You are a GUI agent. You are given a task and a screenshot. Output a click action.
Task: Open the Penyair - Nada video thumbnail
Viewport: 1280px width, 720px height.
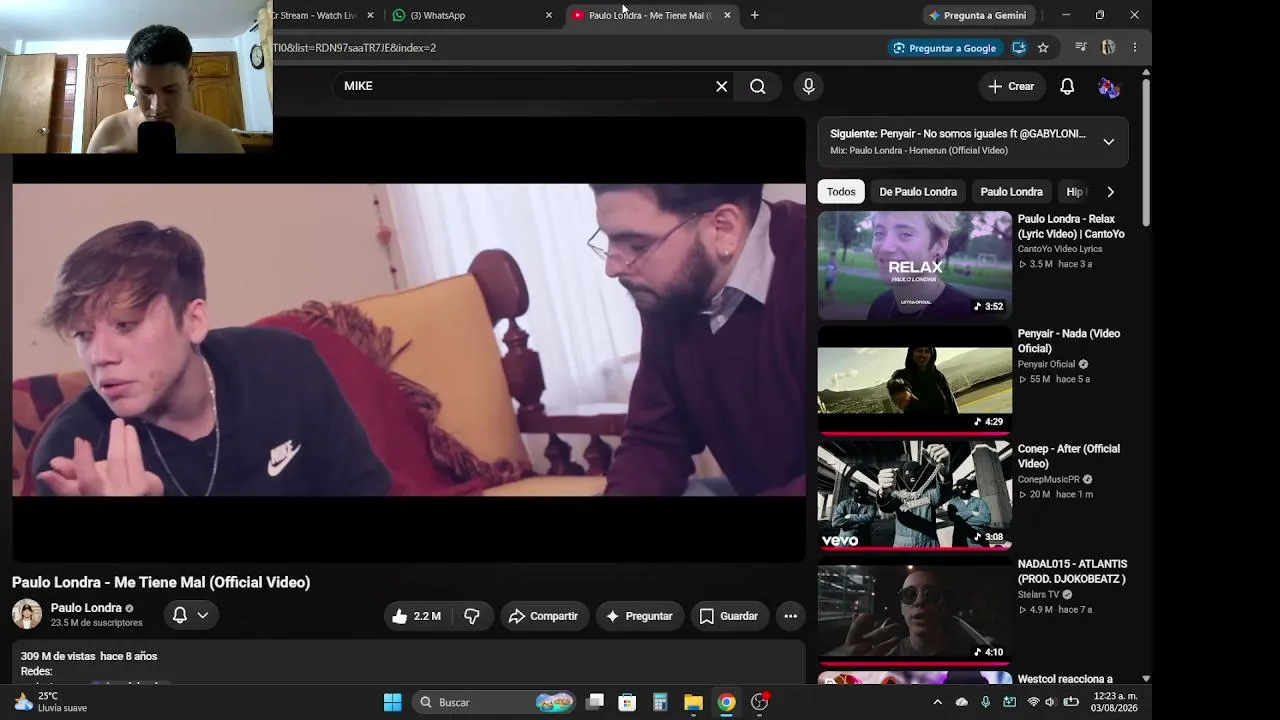(x=914, y=380)
